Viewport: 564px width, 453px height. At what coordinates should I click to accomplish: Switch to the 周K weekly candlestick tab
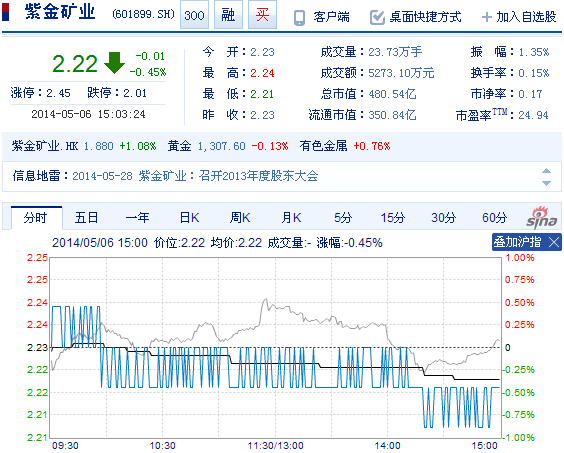pos(240,218)
